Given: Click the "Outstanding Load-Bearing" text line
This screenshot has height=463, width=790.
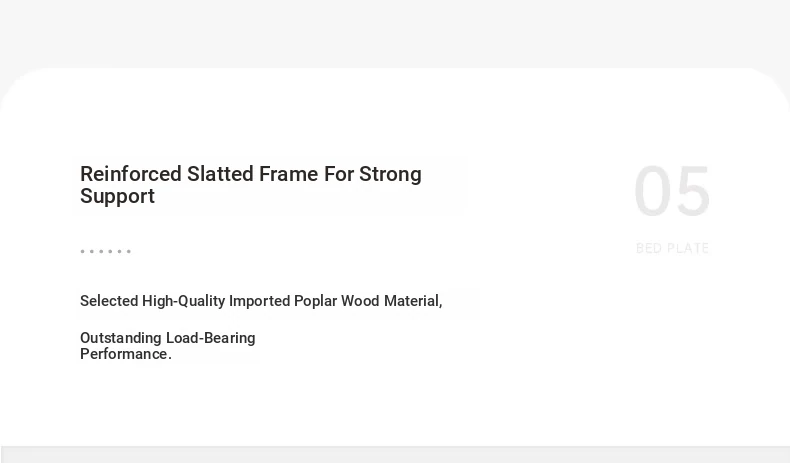Looking at the screenshot, I should point(168,338).
